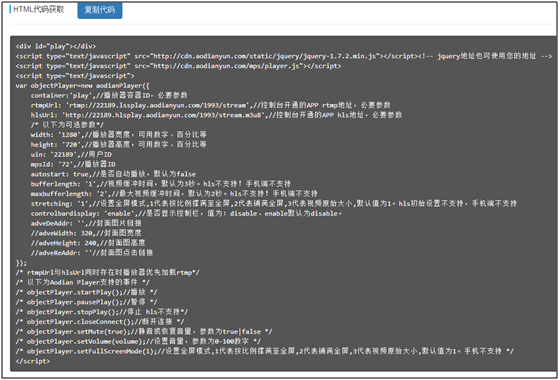
Task: Click the uin: '22189' line
Action: click(71, 155)
